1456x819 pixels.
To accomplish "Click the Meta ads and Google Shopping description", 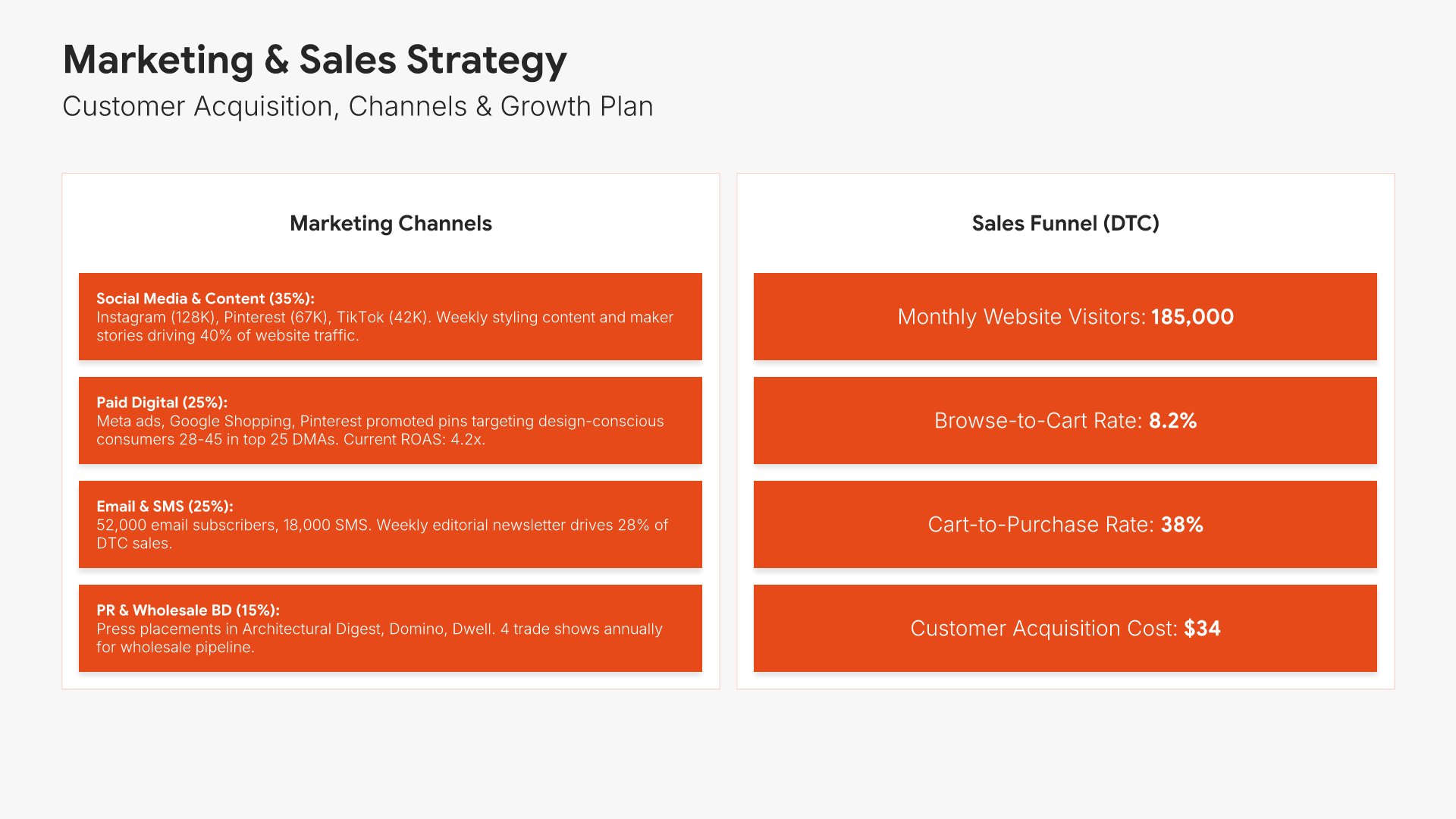I will click(379, 431).
